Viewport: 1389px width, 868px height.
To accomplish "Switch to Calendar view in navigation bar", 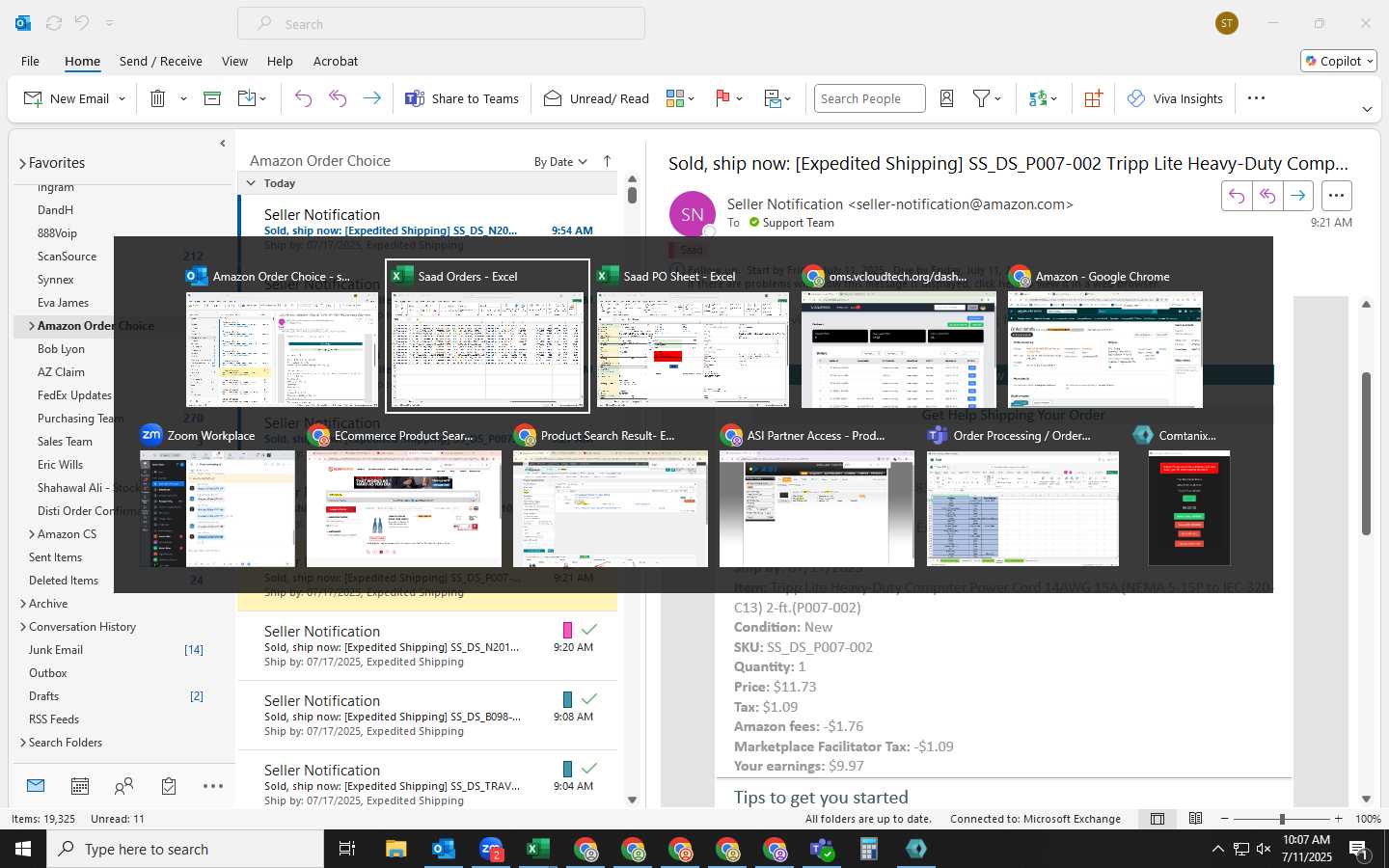I will (80, 786).
